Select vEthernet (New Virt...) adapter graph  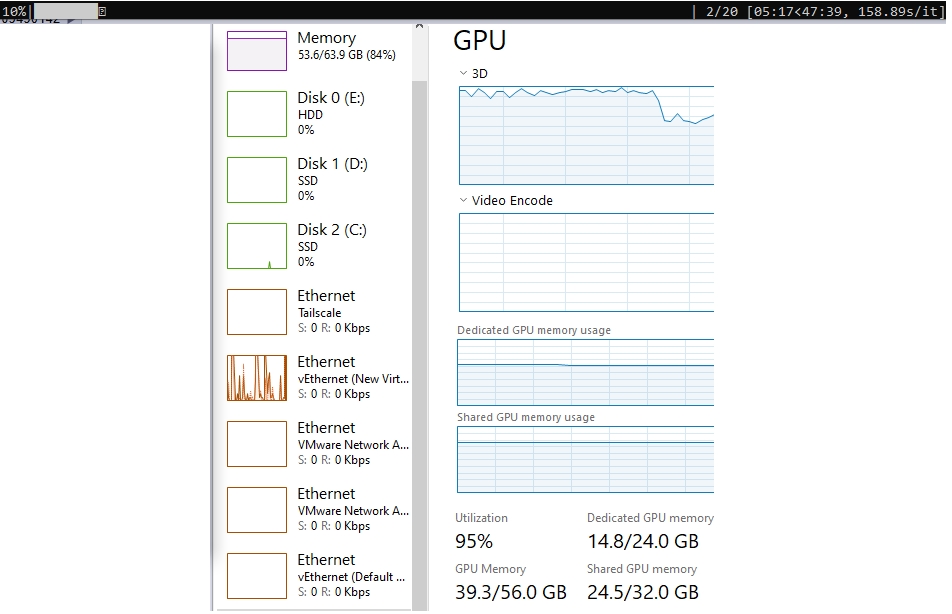[257, 378]
